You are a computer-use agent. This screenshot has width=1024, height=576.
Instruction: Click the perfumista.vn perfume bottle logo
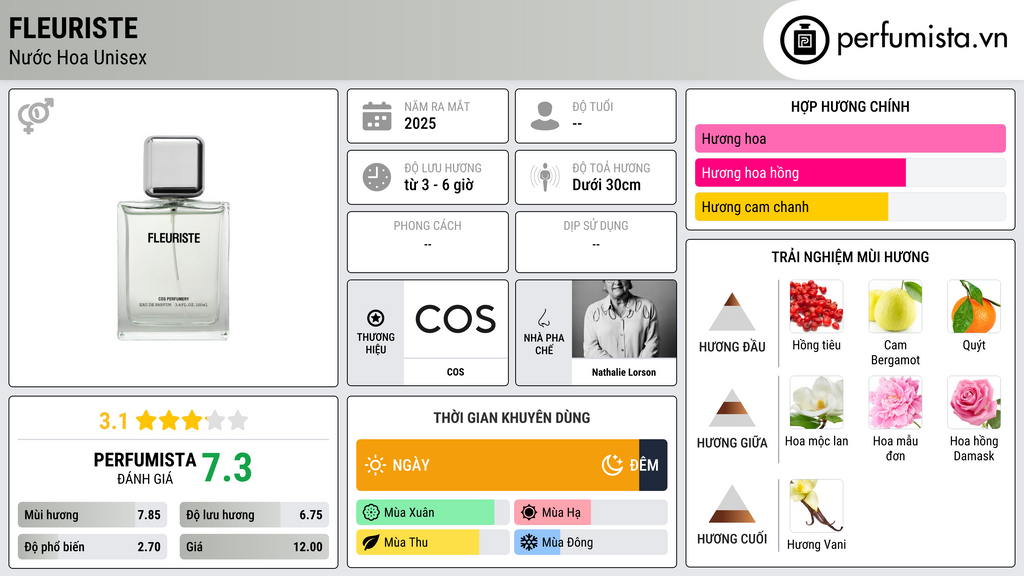point(805,40)
